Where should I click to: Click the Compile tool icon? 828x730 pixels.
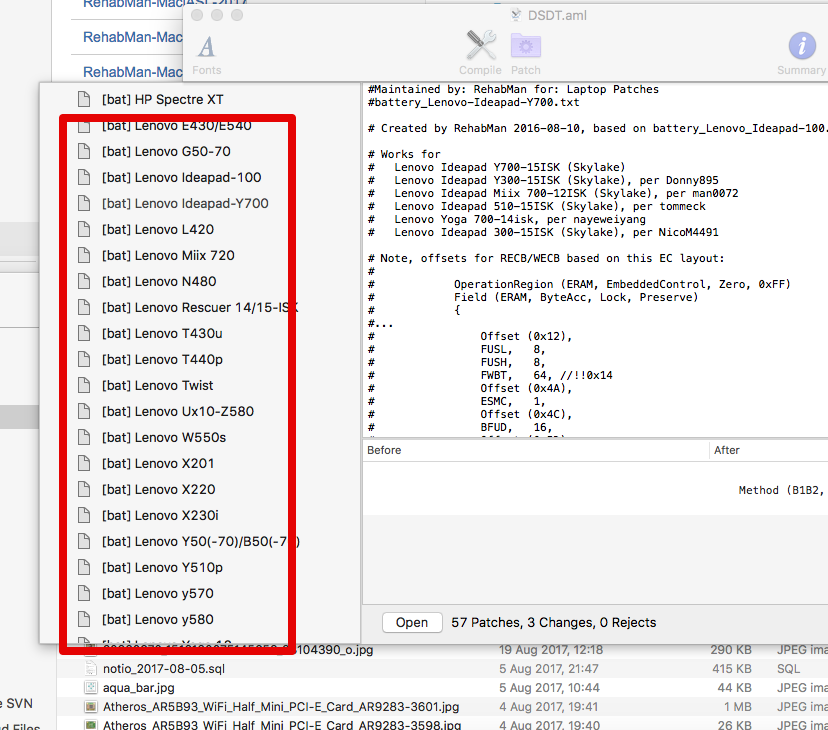481,45
